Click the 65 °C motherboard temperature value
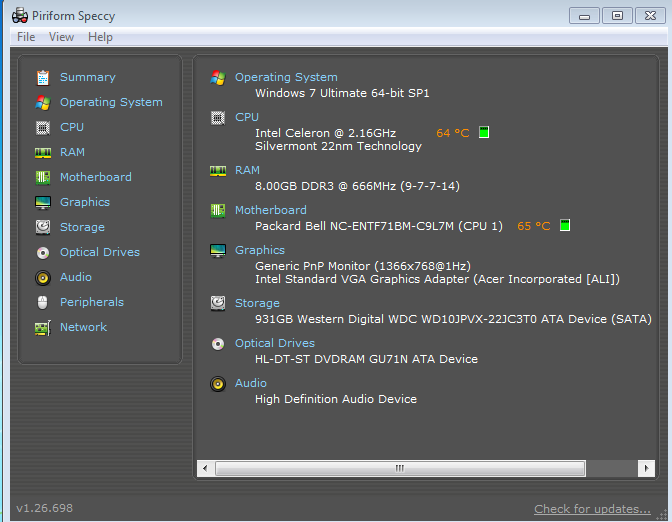Image resolution: width=672 pixels, height=522 pixels. tap(534, 226)
